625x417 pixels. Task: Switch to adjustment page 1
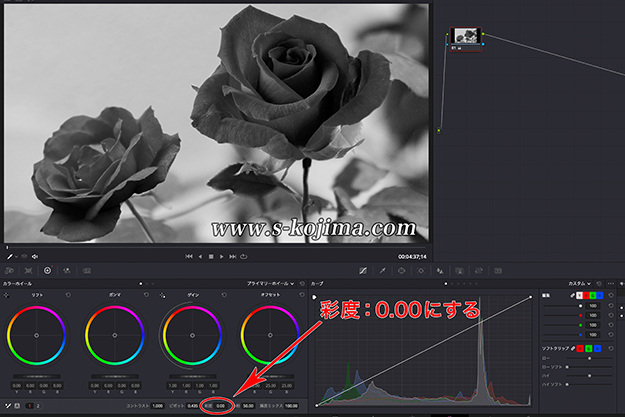tap(29, 406)
